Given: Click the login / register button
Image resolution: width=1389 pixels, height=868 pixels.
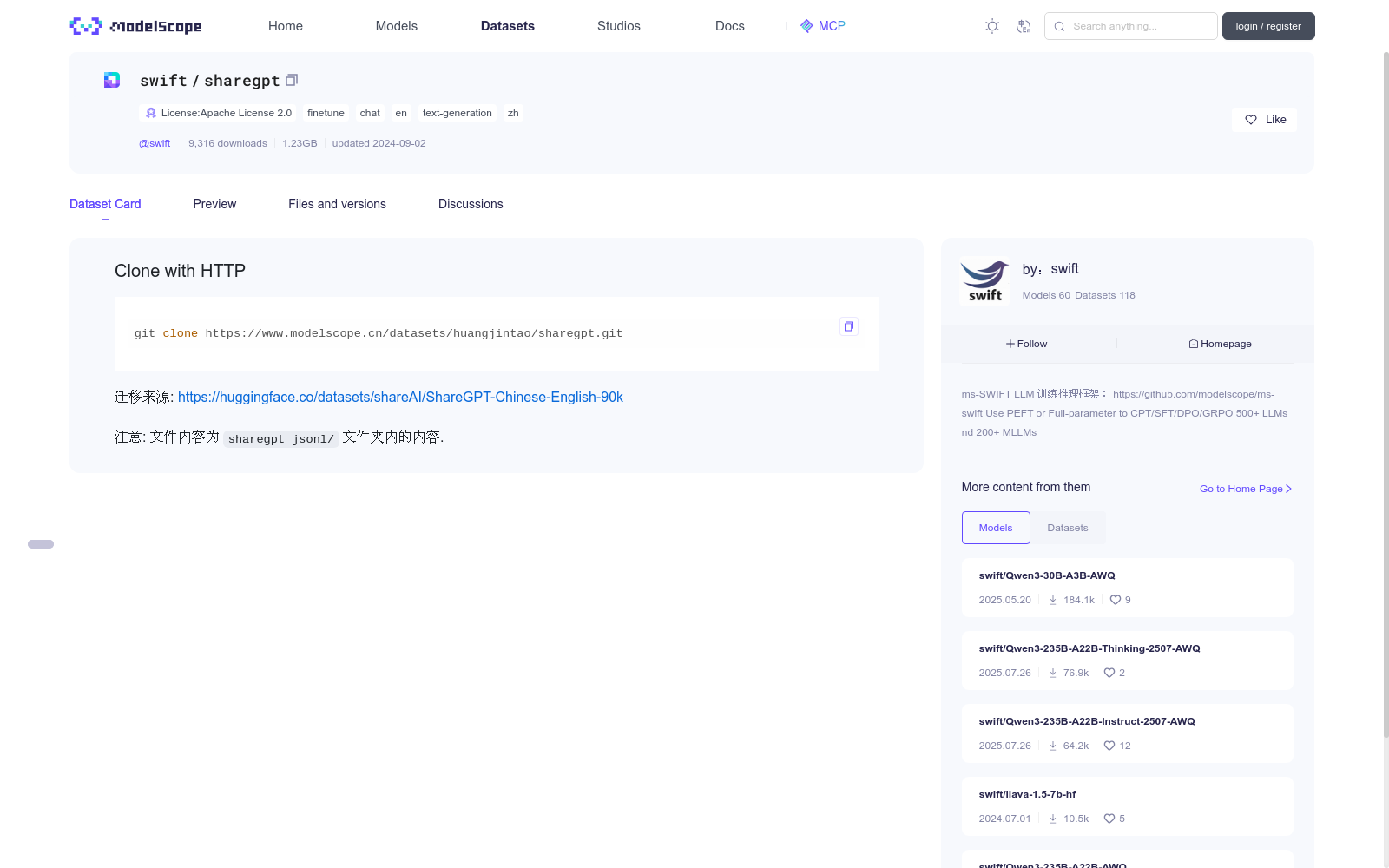Looking at the screenshot, I should click(1268, 26).
